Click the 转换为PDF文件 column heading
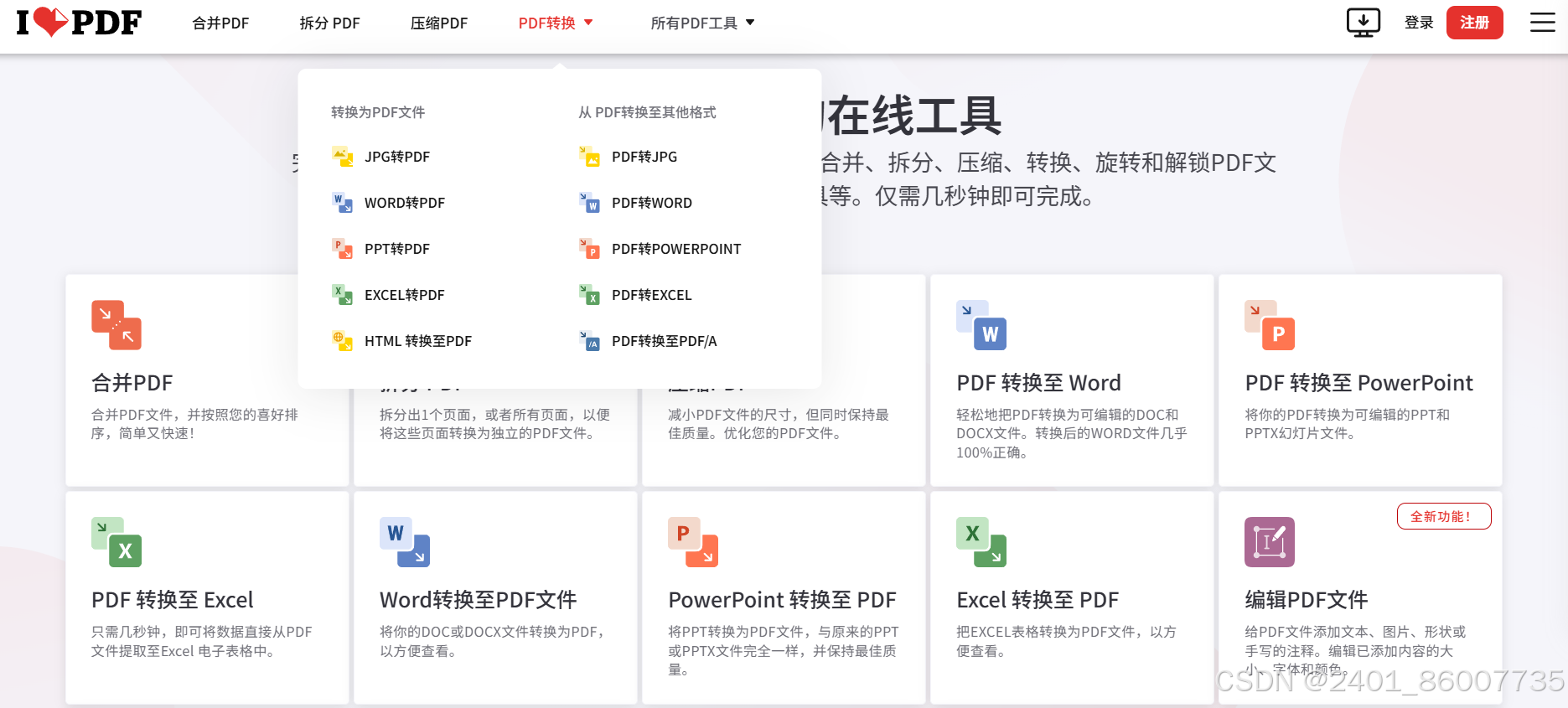Viewport: 1568px width, 708px height. point(378,112)
